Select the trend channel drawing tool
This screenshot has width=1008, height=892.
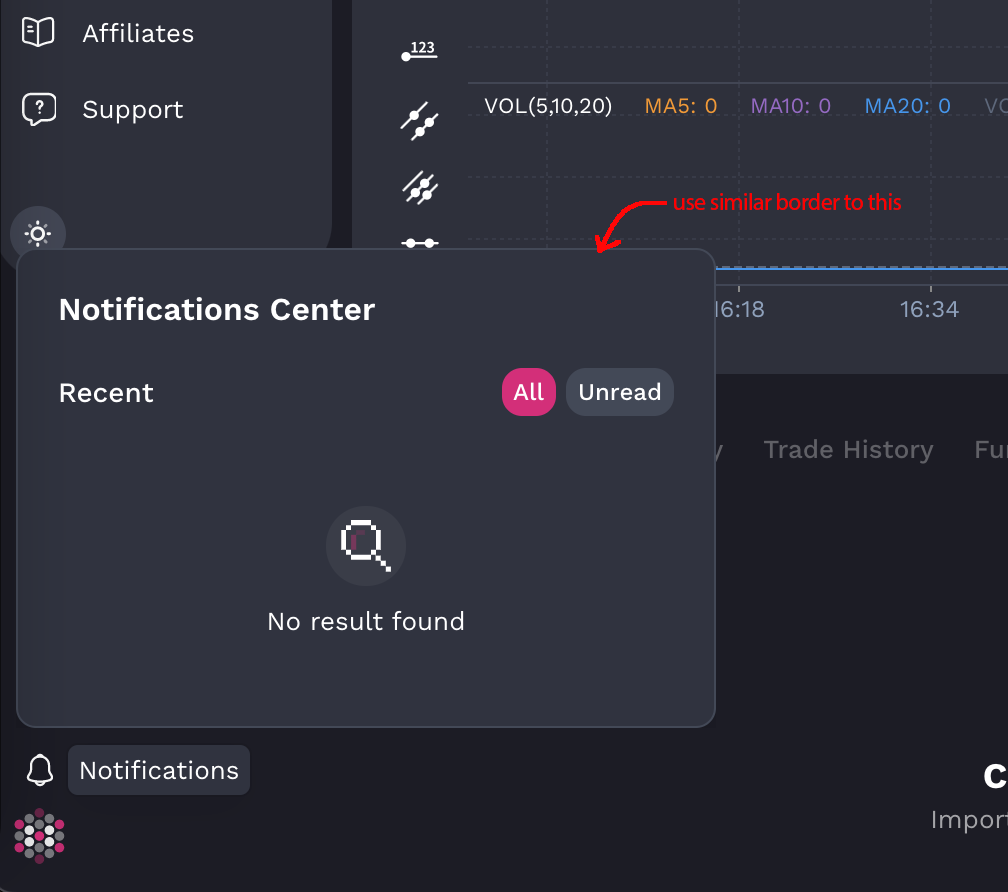click(419, 120)
